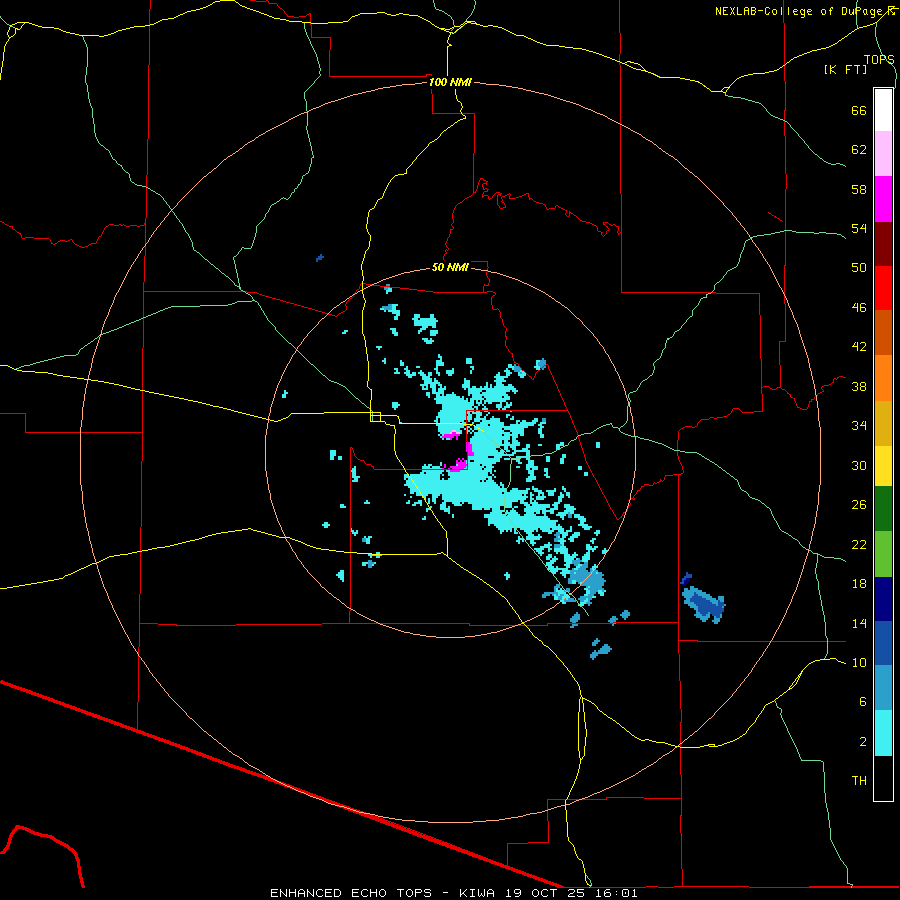Image resolution: width=900 pixels, height=900 pixels.
Task: Click the legend value '50'
Action: (859, 267)
